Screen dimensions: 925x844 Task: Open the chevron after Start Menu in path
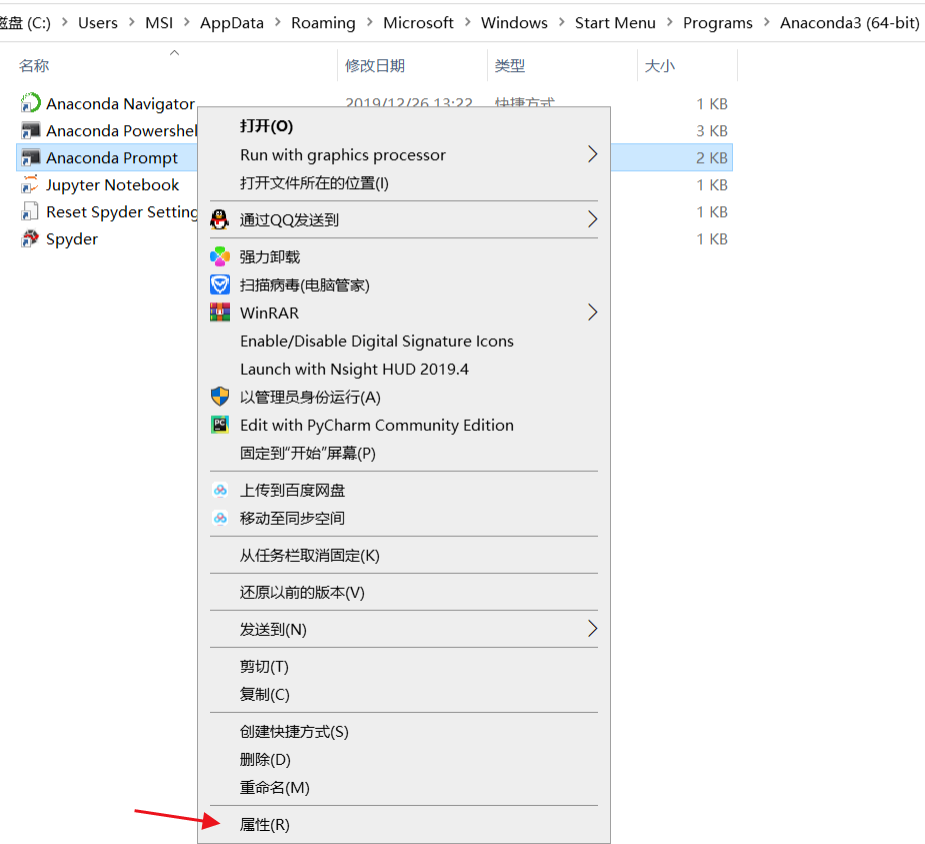670,22
